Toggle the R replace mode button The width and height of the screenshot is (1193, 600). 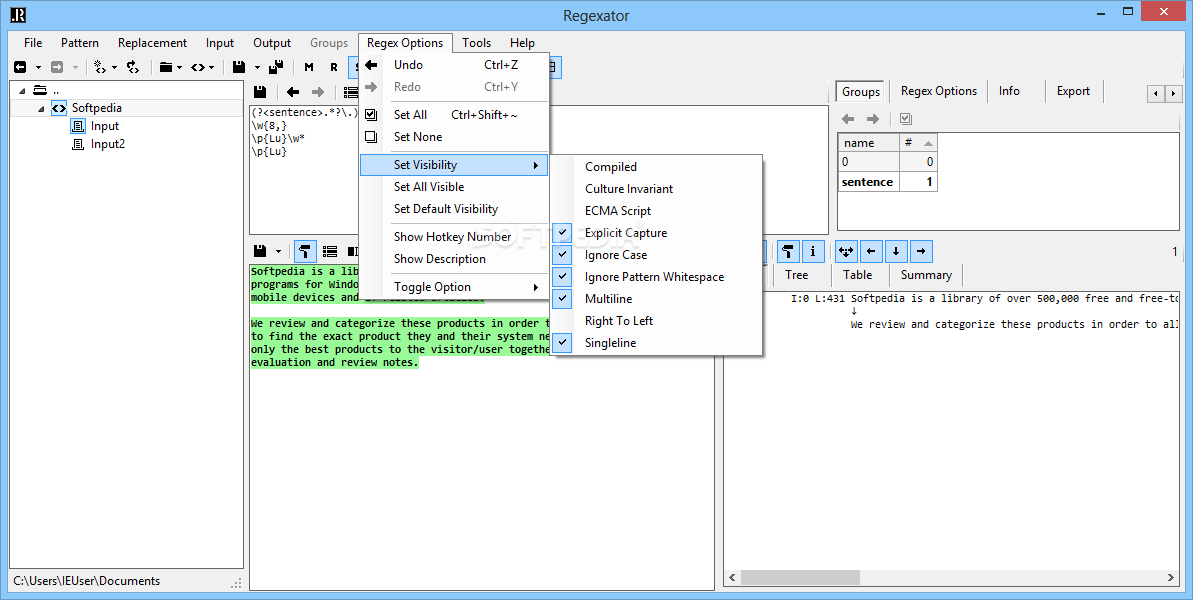(x=333, y=67)
